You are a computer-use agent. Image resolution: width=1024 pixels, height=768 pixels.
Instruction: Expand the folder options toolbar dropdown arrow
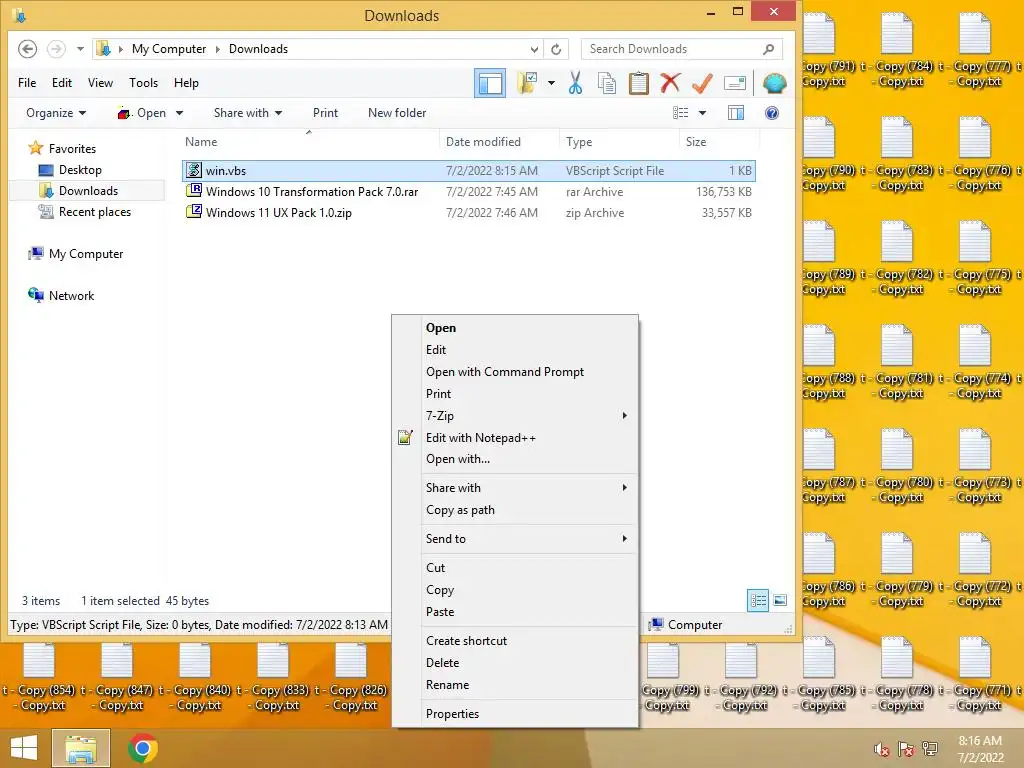click(x=551, y=83)
